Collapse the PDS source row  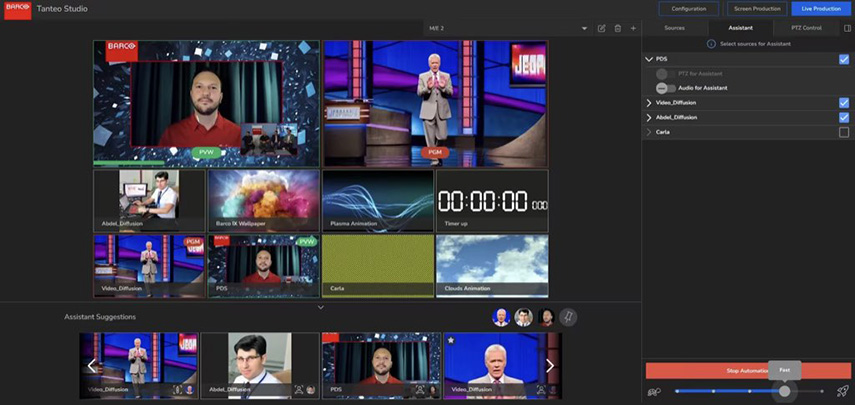pos(649,59)
